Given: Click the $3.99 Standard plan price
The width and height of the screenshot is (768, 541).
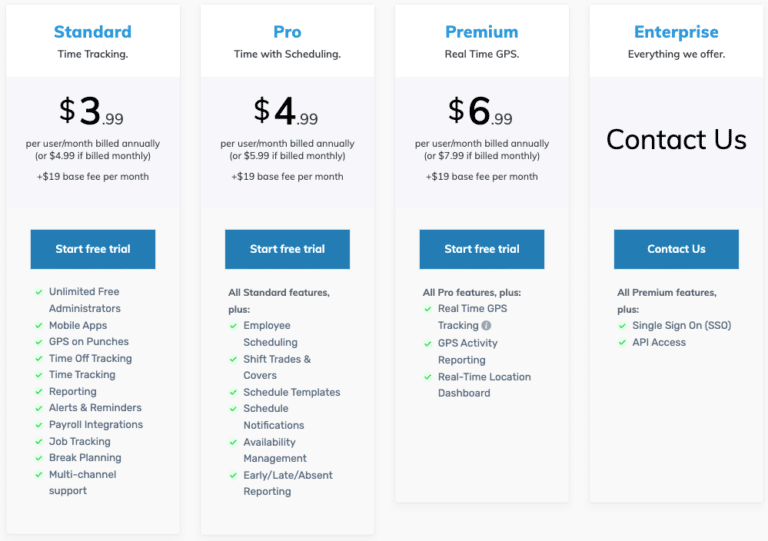Looking at the screenshot, I should point(93,112).
